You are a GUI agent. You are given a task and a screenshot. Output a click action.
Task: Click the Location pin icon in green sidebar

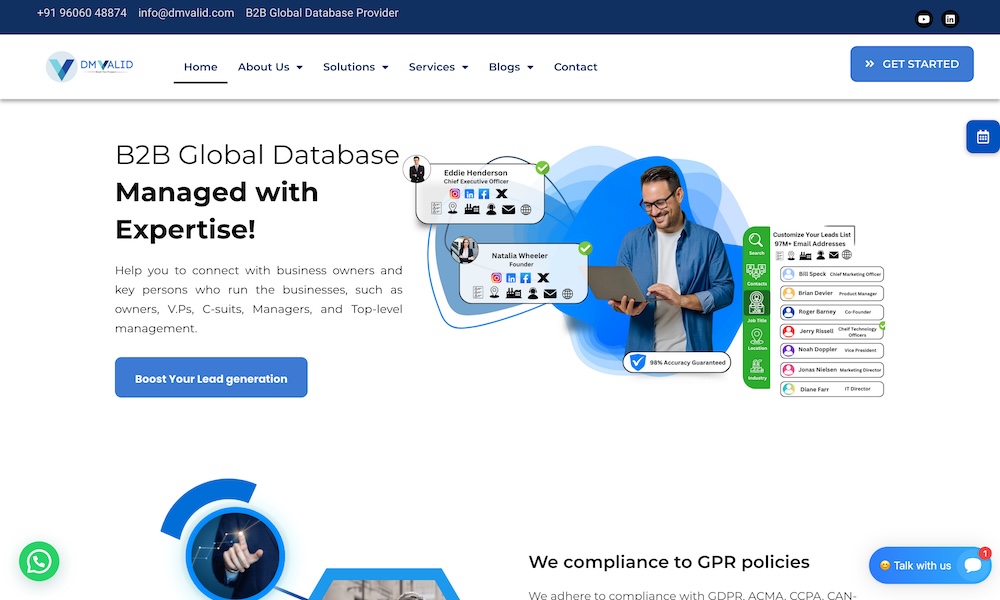coord(756,336)
